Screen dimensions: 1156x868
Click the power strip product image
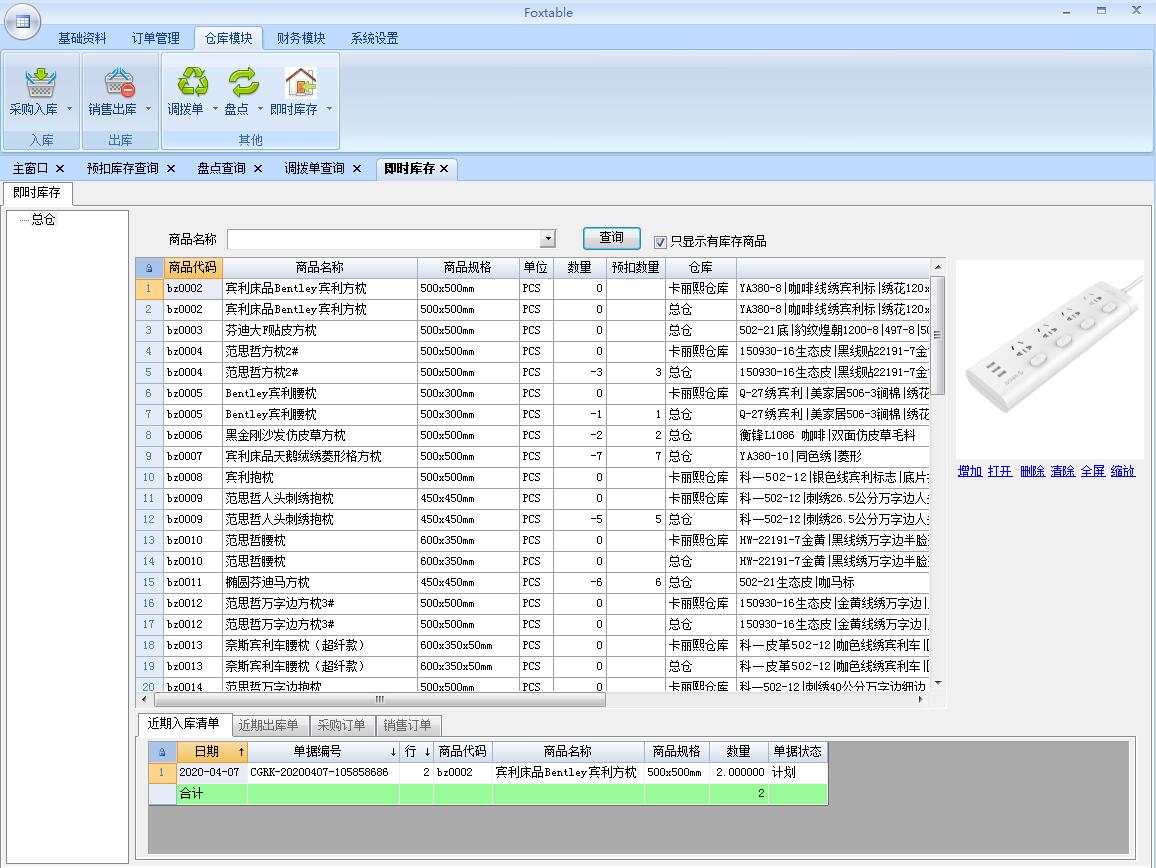[x=1049, y=358]
